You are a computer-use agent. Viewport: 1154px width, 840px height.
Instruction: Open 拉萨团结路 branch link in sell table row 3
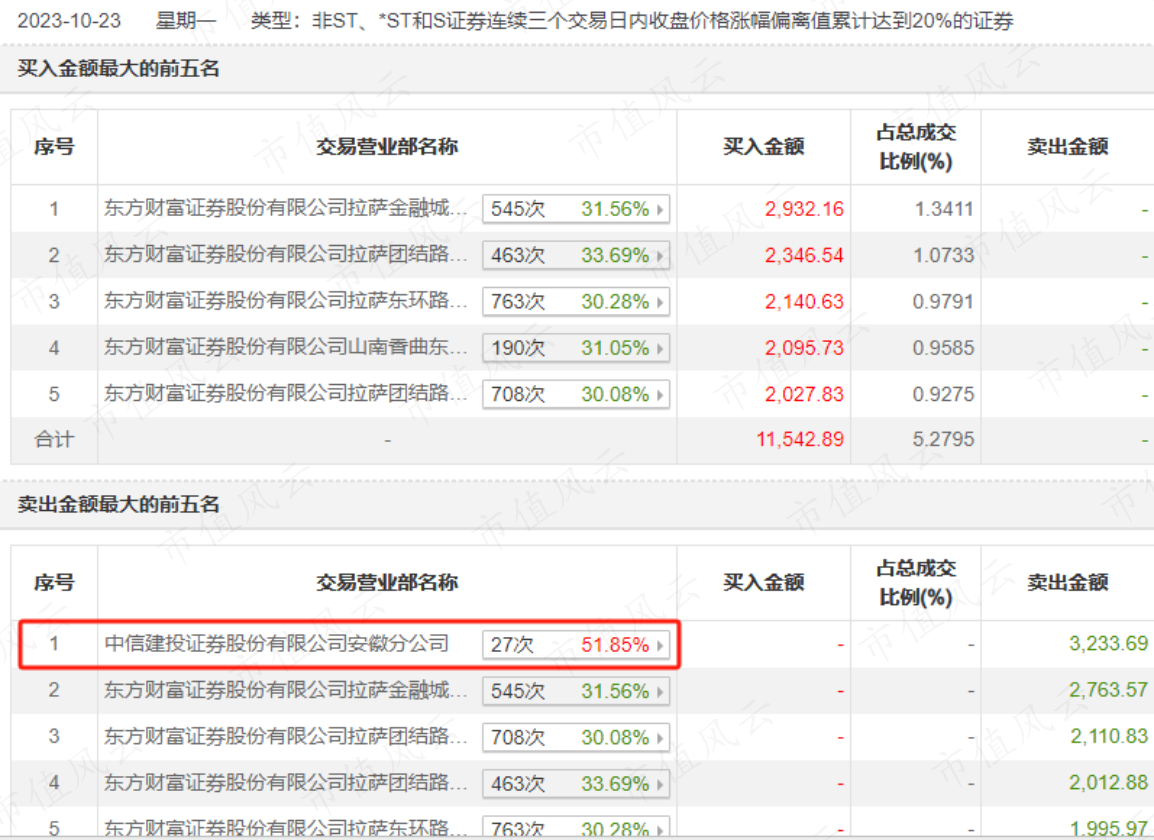pyautogui.click(x=286, y=737)
